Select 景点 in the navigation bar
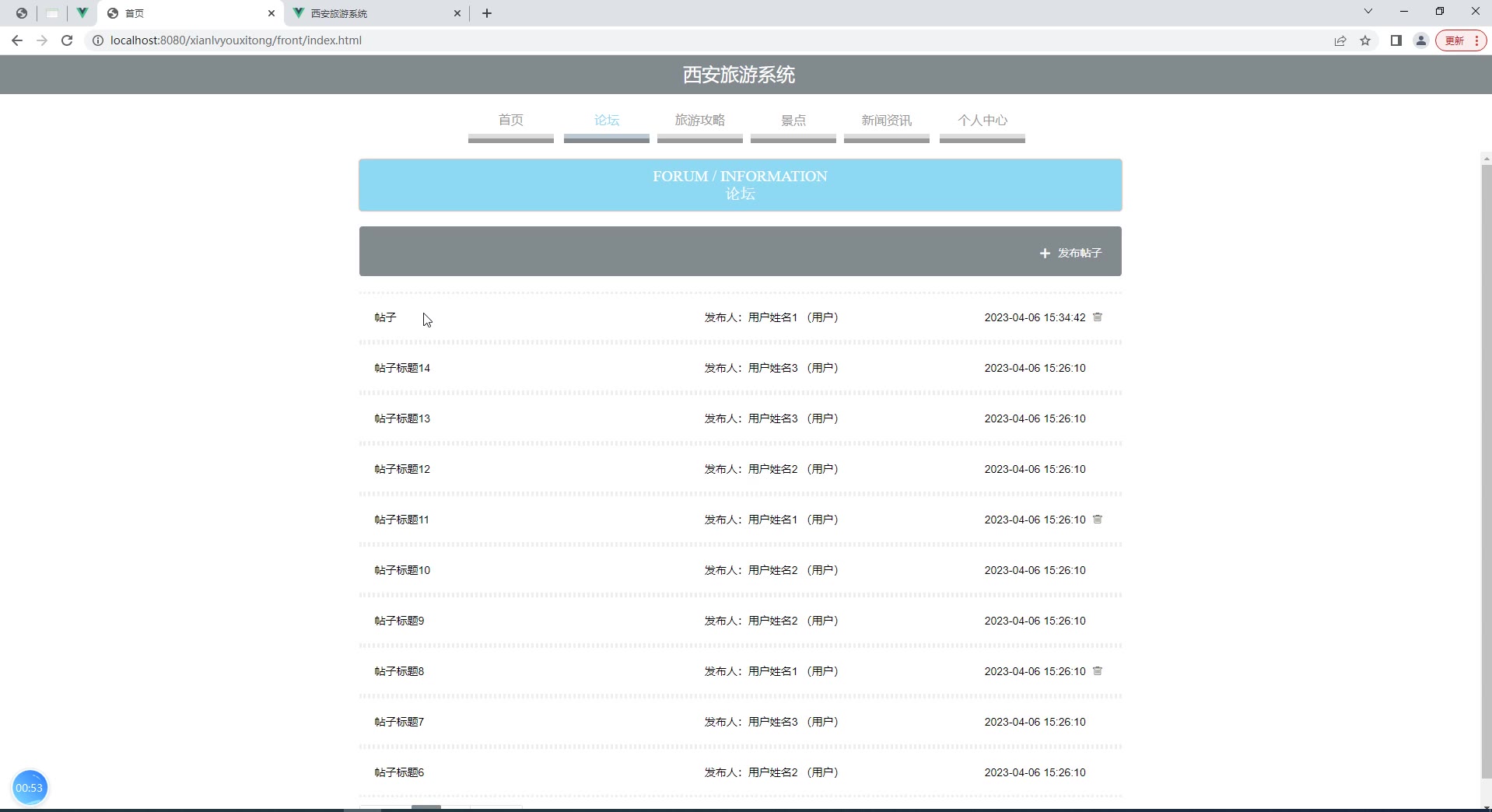This screenshot has width=1492, height=812. point(793,121)
